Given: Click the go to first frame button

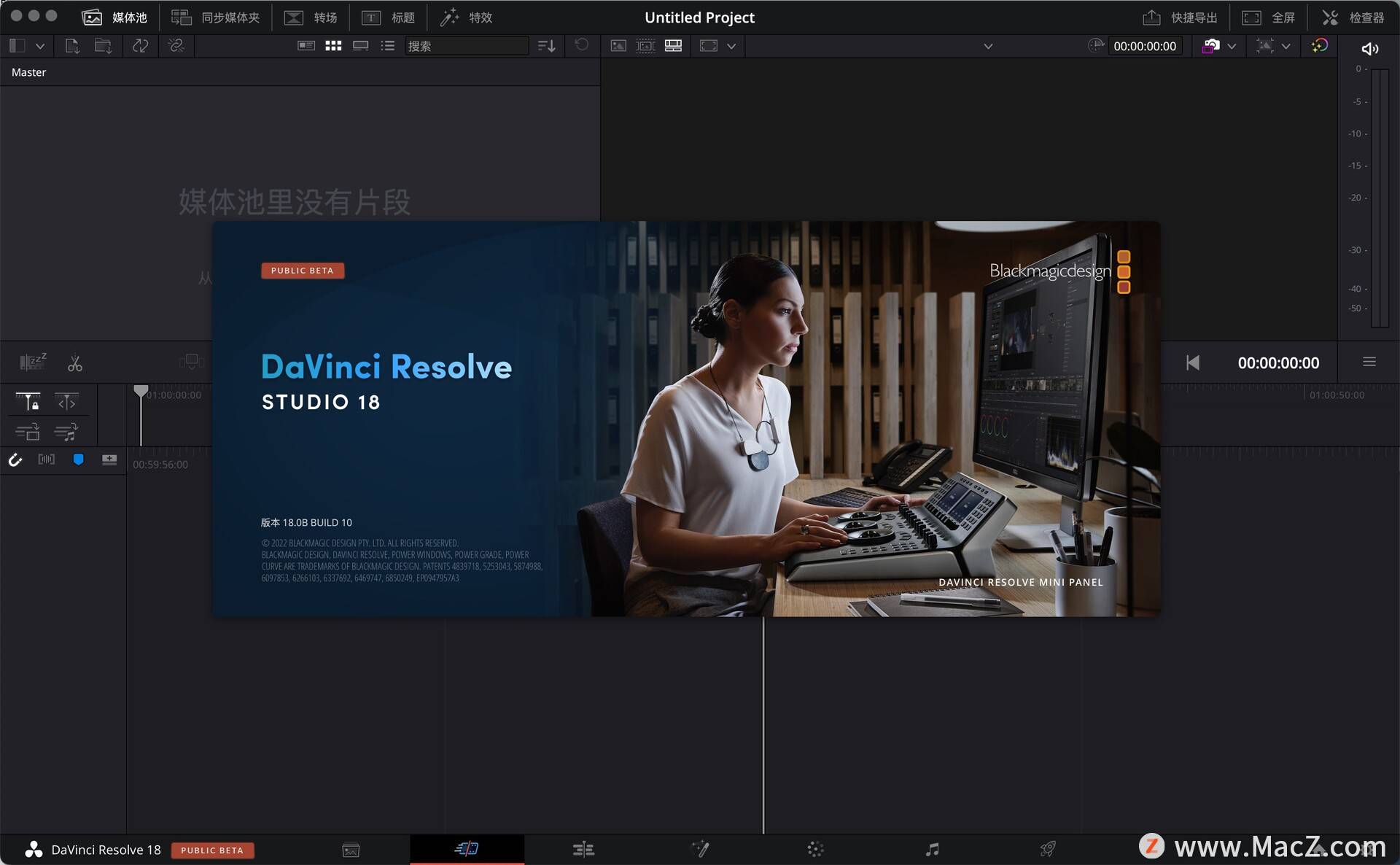Looking at the screenshot, I should [1192, 362].
